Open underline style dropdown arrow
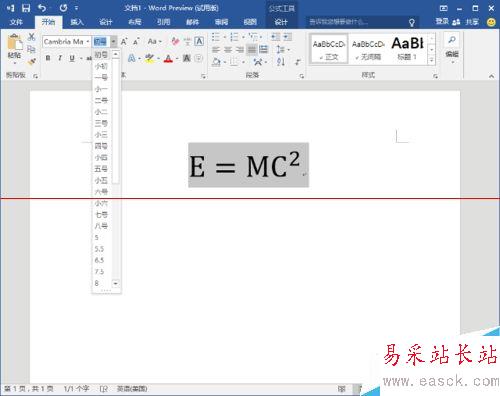 [81, 59]
